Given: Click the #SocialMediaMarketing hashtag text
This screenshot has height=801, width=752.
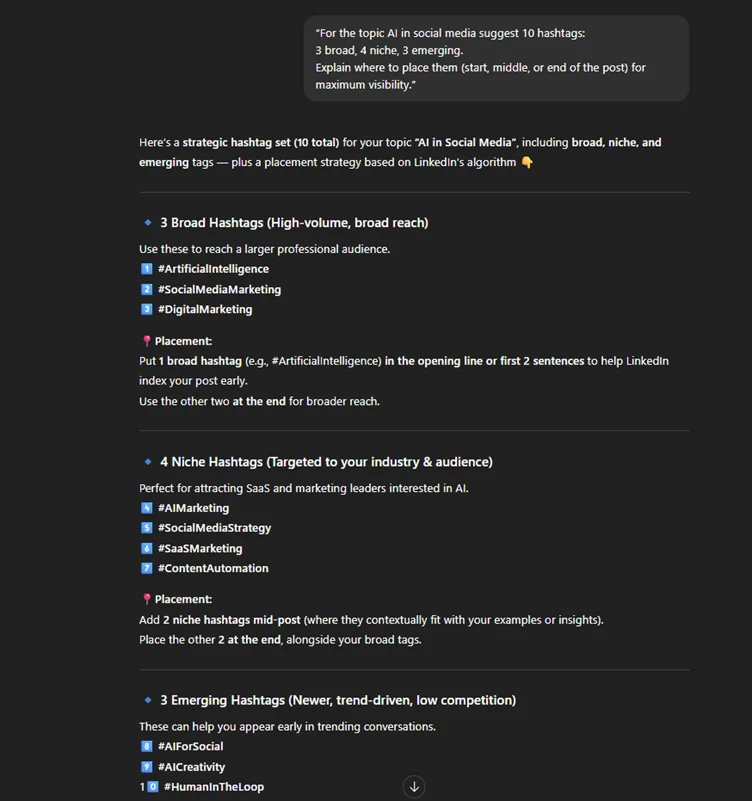Looking at the screenshot, I should pyautogui.click(x=219, y=289).
